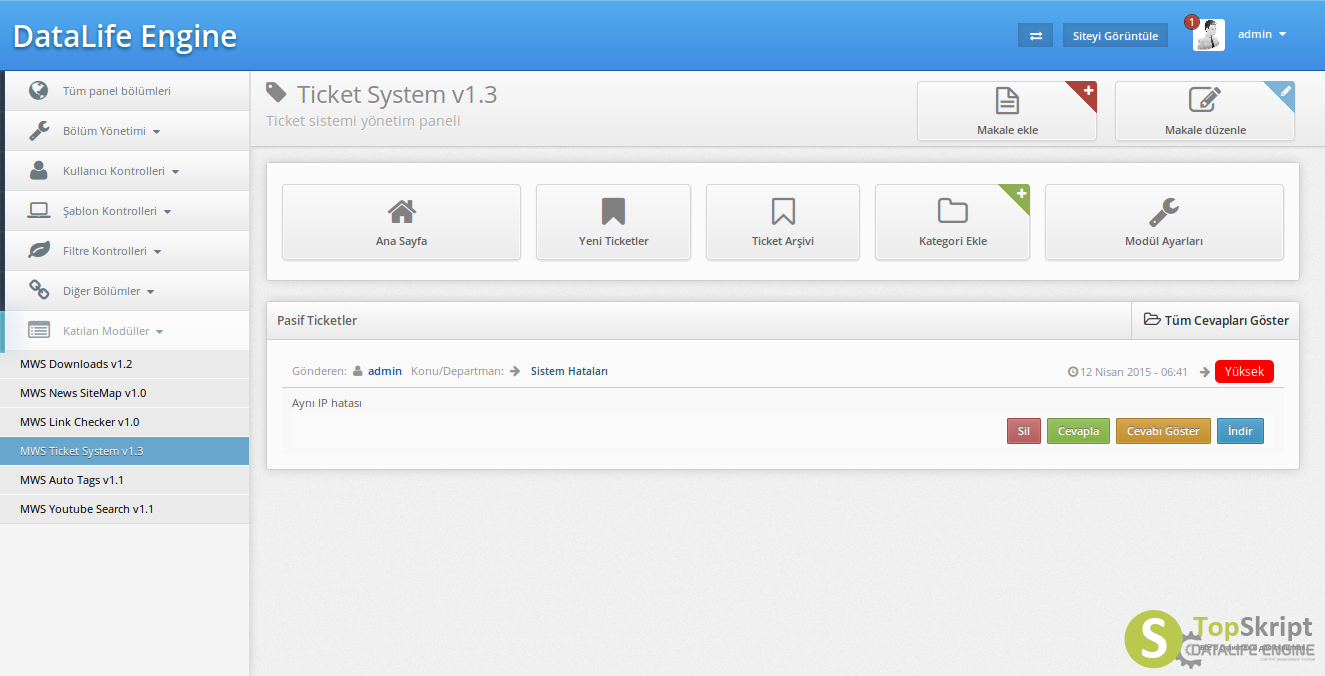Click the Makale düzenle label text
Viewport: 1325px width, 676px height.
(x=1205, y=130)
